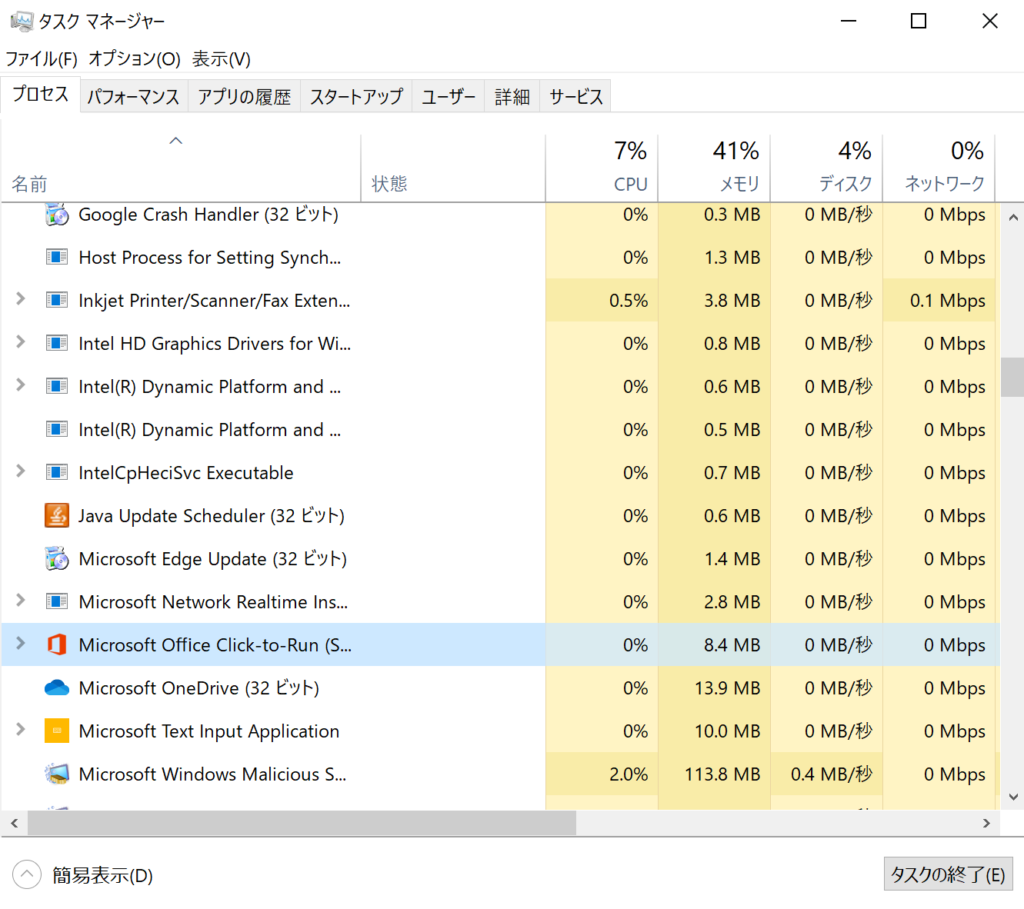Sort by the メモリ column header

coord(714,168)
